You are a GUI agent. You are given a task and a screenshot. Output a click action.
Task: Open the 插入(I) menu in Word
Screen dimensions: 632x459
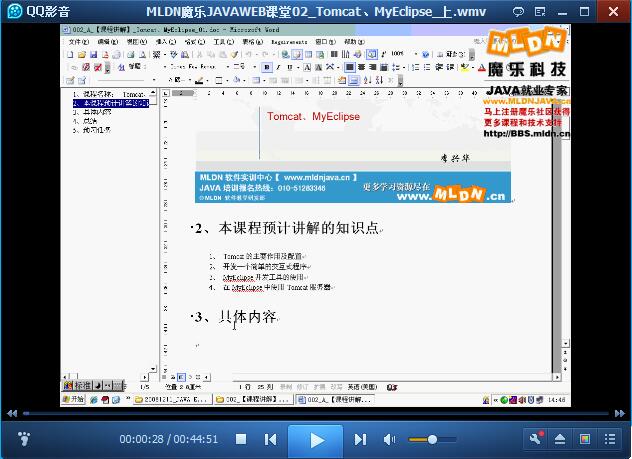point(166,42)
